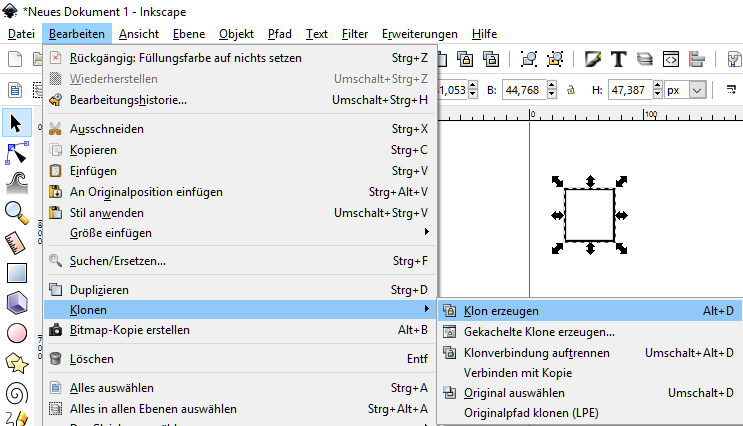This screenshot has width=743, height=426.
Task: Choose Ausschneiden from the menu
Action: (x=240, y=129)
